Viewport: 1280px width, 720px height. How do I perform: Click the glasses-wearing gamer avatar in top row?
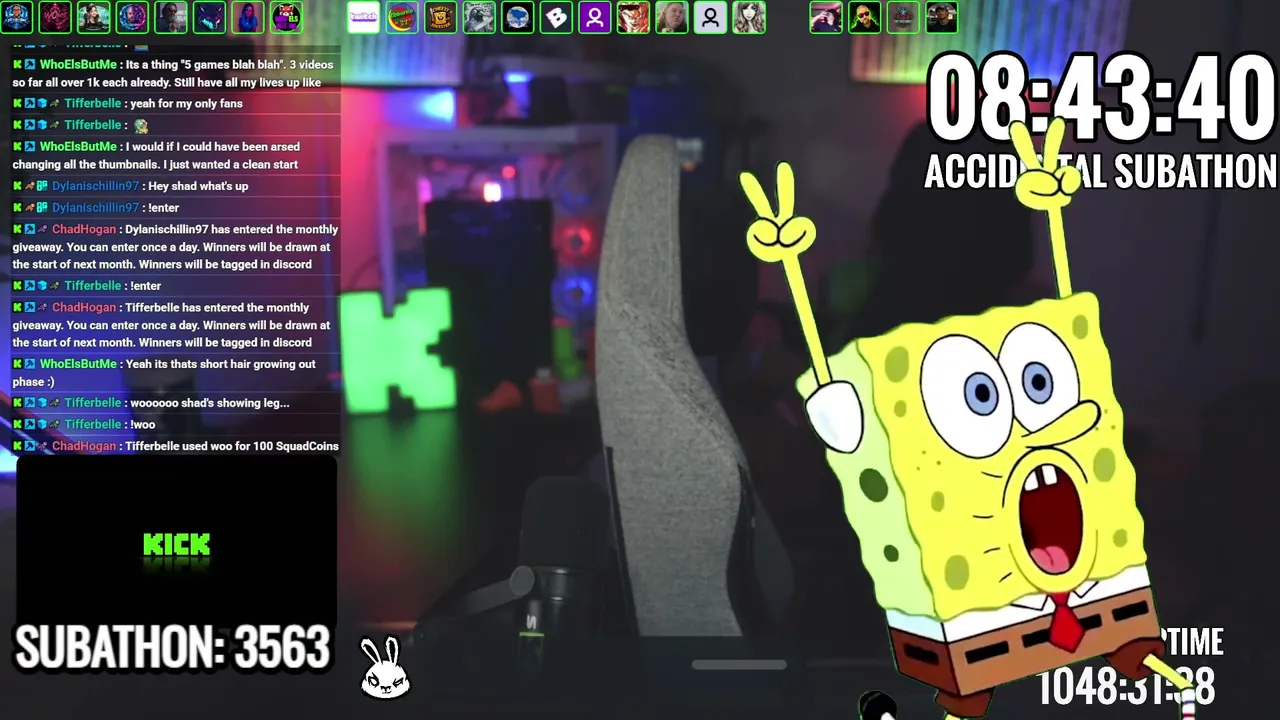coord(17,17)
